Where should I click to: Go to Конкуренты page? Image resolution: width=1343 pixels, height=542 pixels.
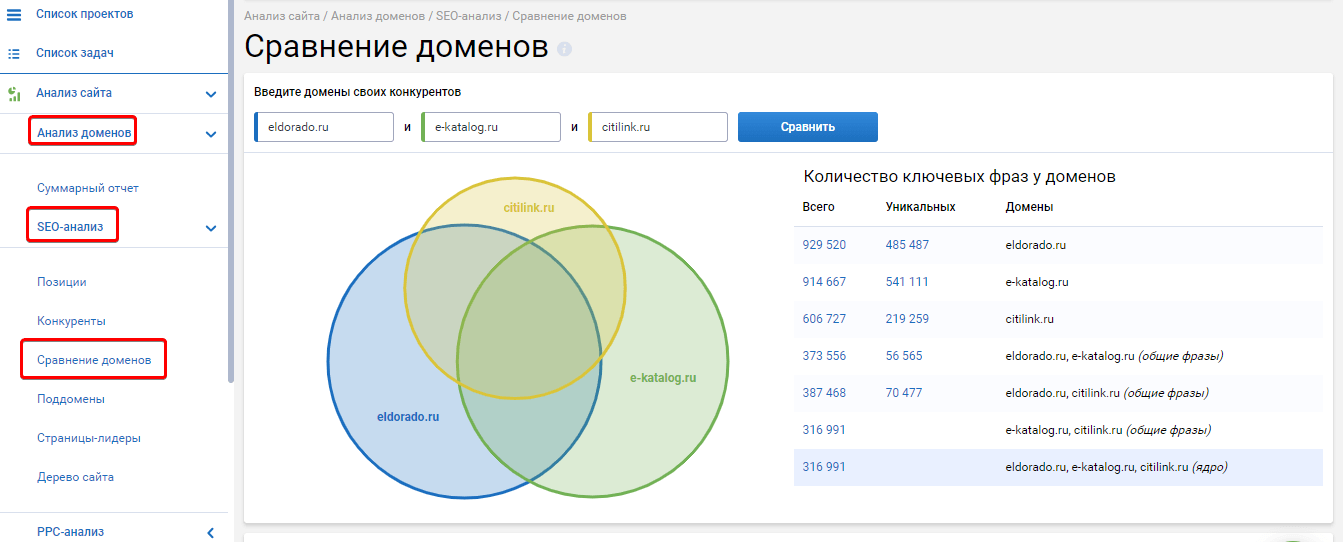(71, 321)
